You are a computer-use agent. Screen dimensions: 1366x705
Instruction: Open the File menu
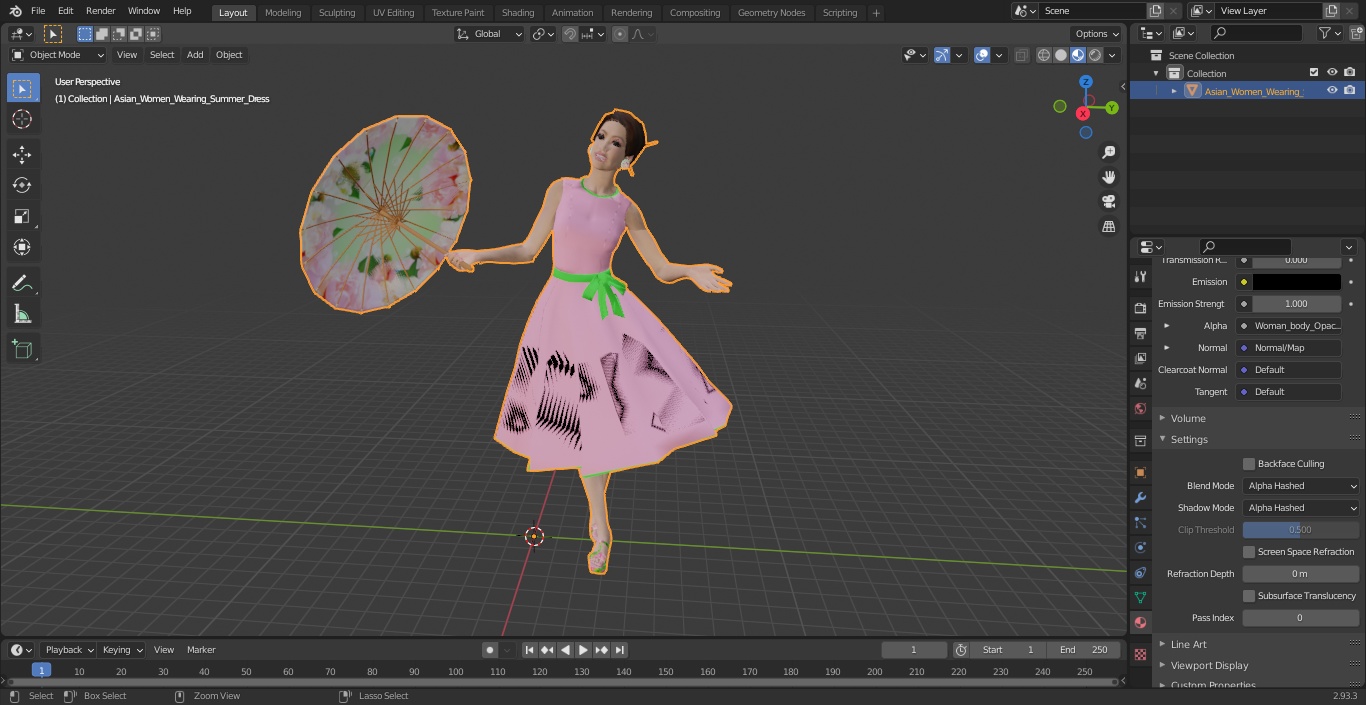38,11
